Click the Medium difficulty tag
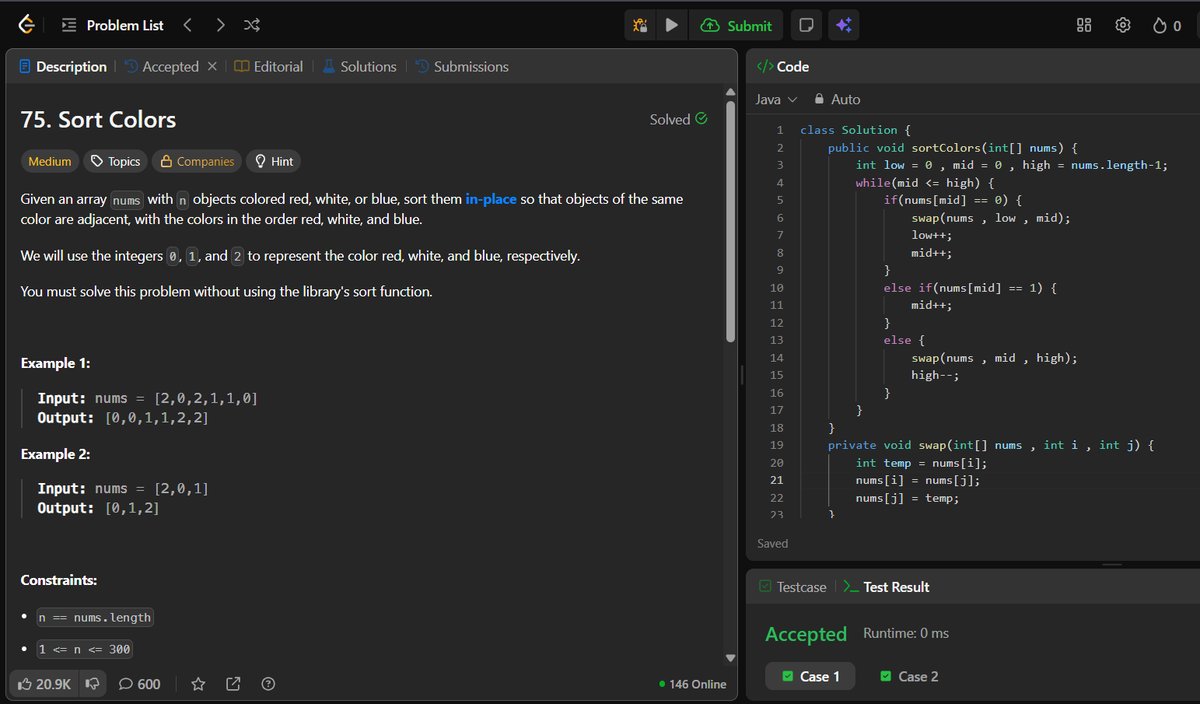Image resolution: width=1200 pixels, height=704 pixels. 50,161
